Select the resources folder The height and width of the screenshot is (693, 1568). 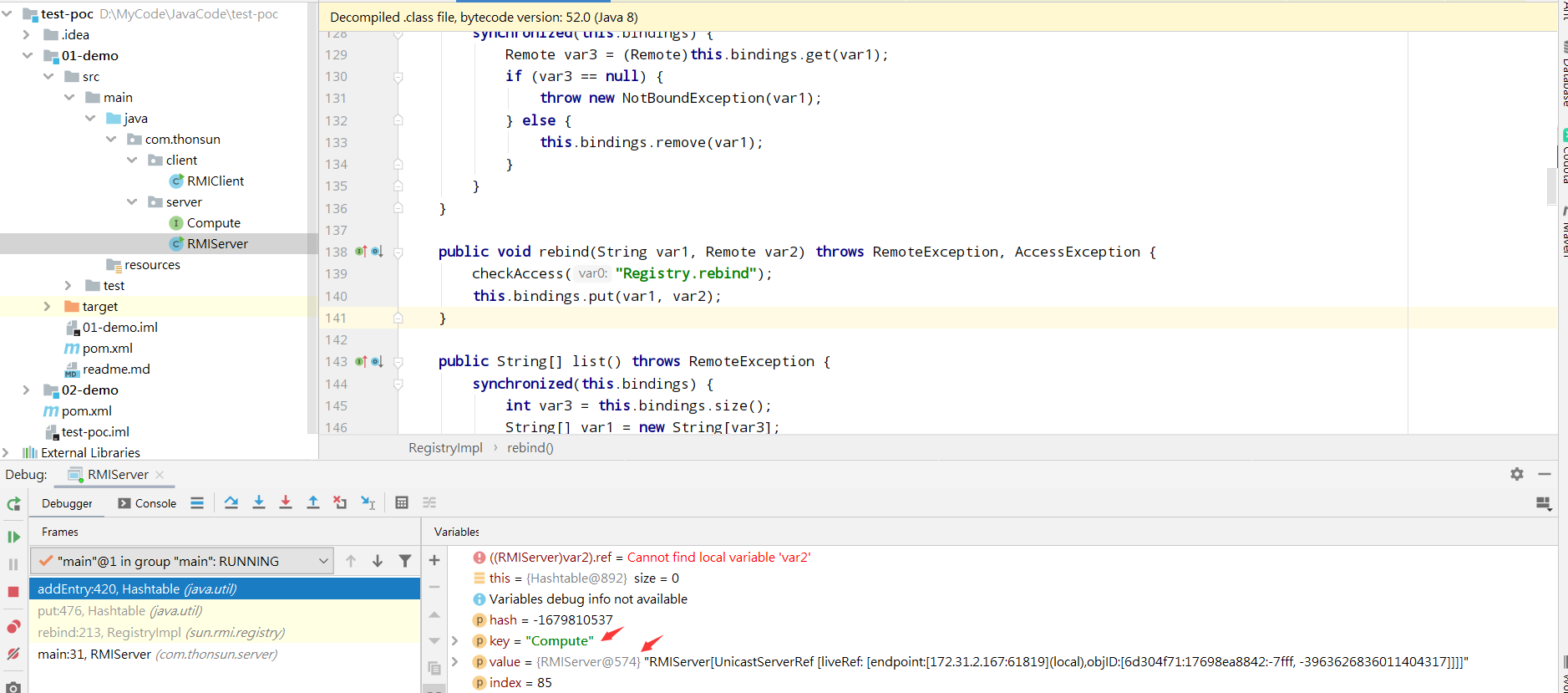coord(143,264)
